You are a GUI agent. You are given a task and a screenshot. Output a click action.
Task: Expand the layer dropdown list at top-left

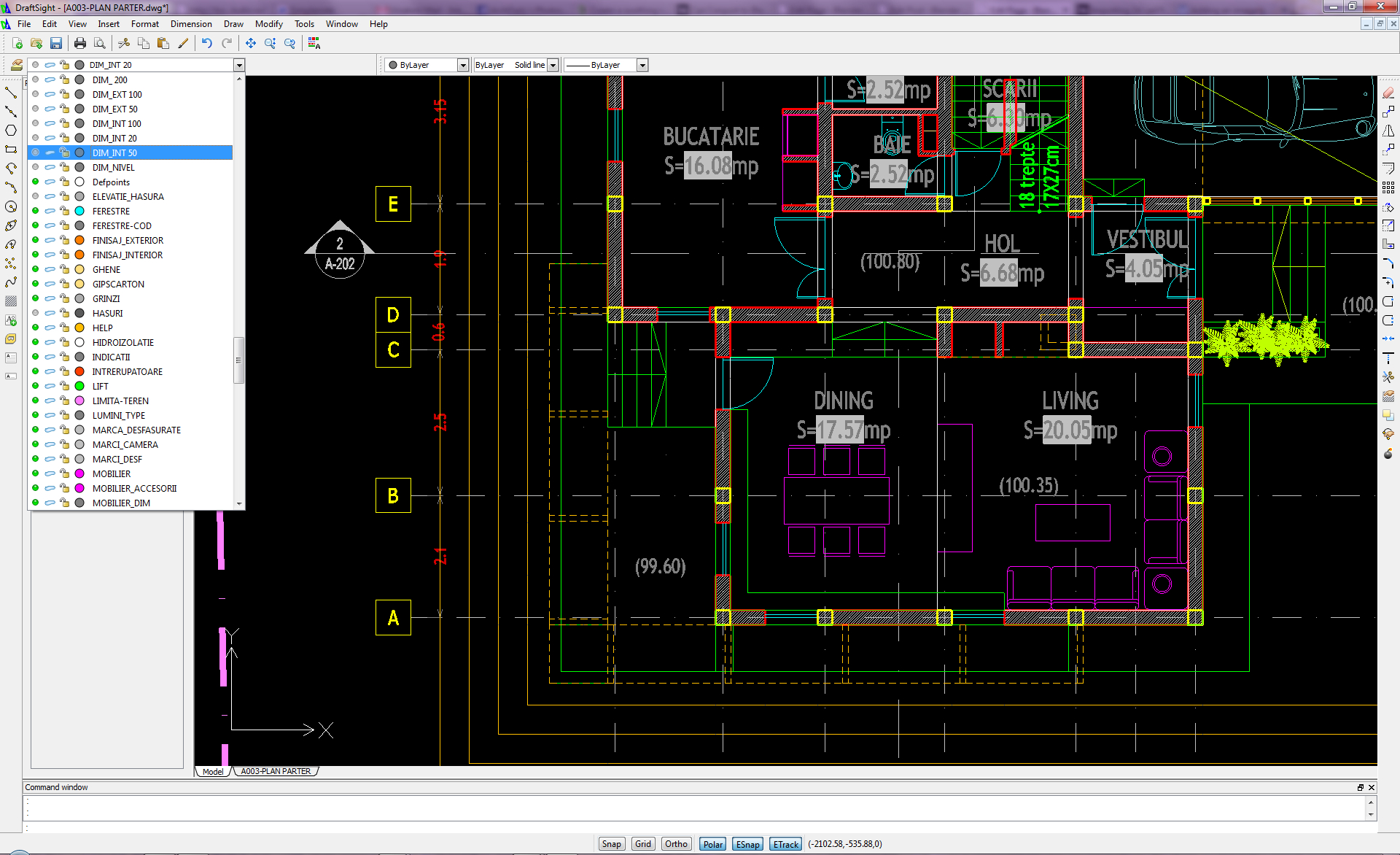238,64
